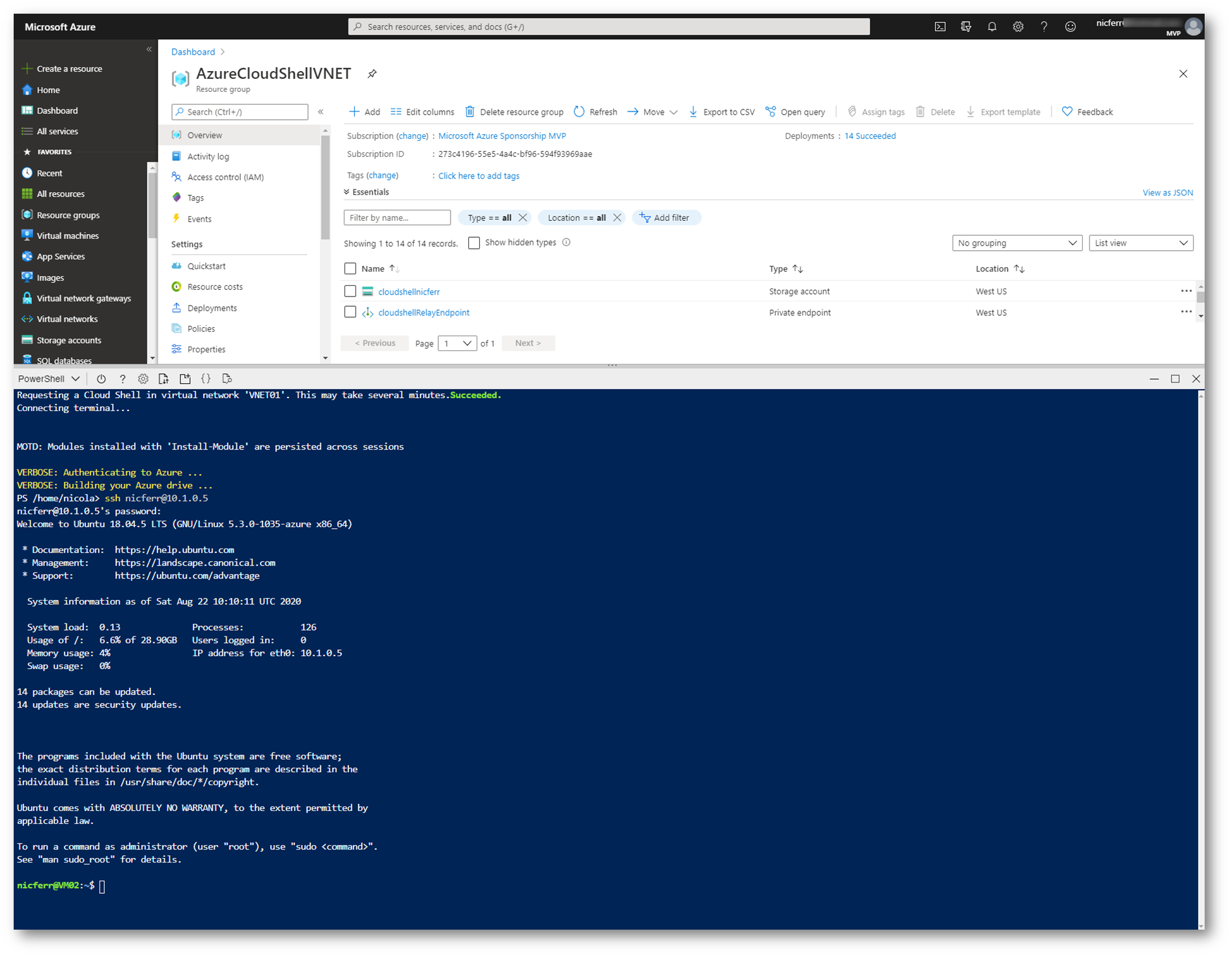The width and height of the screenshot is (1232, 957).
Task: Open Cloud Shell help icon
Action: (x=122, y=379)
